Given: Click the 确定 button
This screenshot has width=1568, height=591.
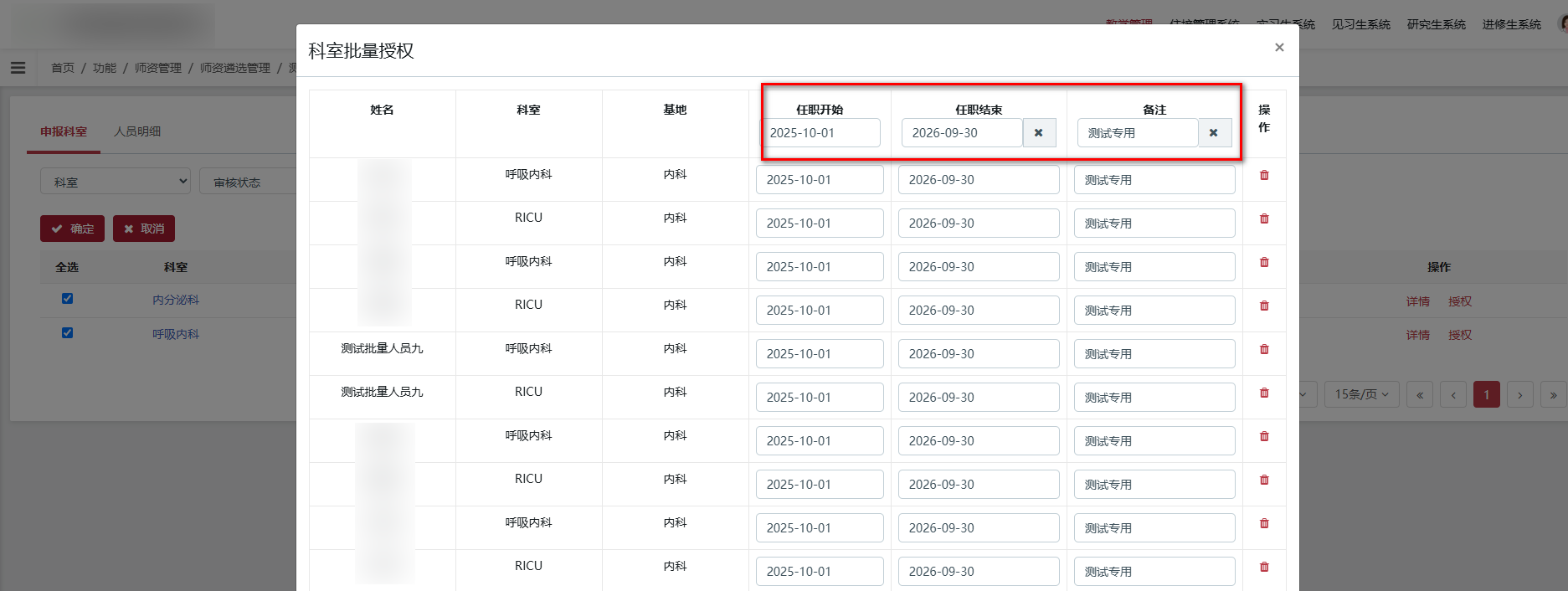Looking at the screenshot, I should [72, 229].
